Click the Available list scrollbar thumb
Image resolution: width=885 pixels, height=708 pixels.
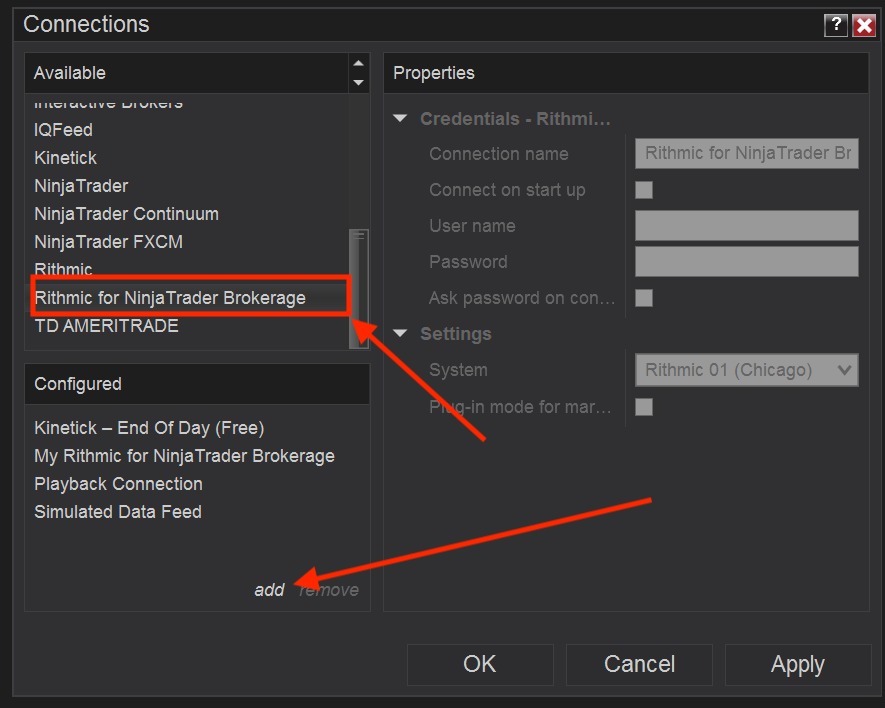(x=358, y=289)
